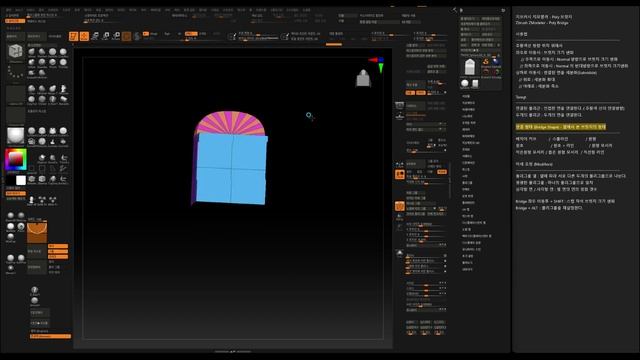The image size is (640, 360).
Task: Click the monitor-shaped icon beside the canvas
Action: (x=400, y=106)
